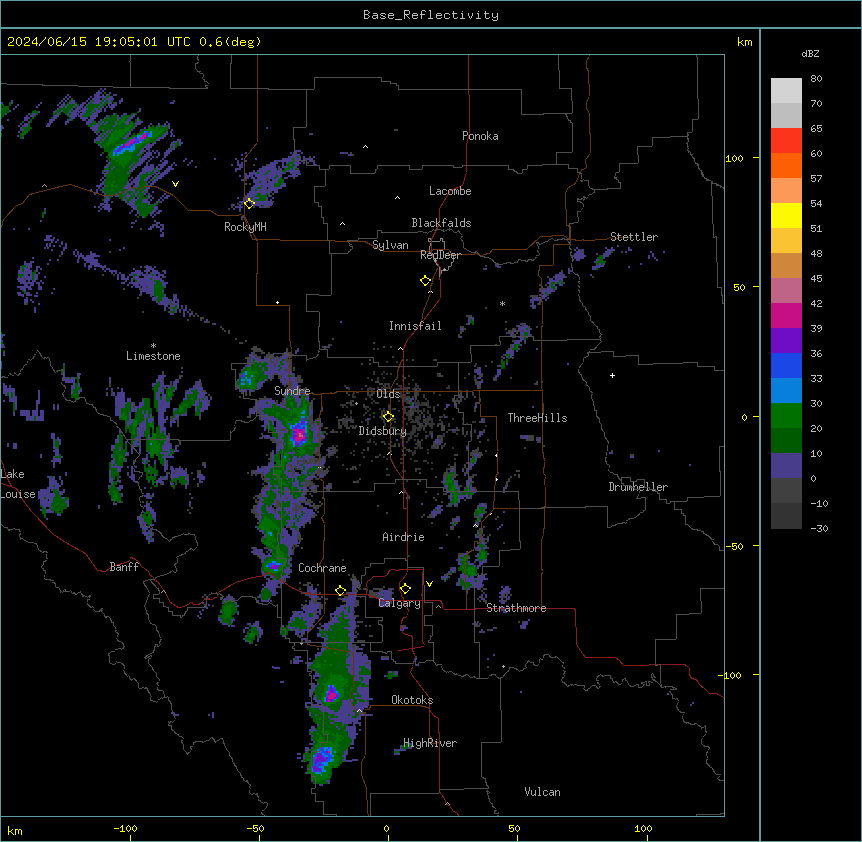Click the Didsbury town label
This screenshot has height=842, width=862.
(383, 431)
